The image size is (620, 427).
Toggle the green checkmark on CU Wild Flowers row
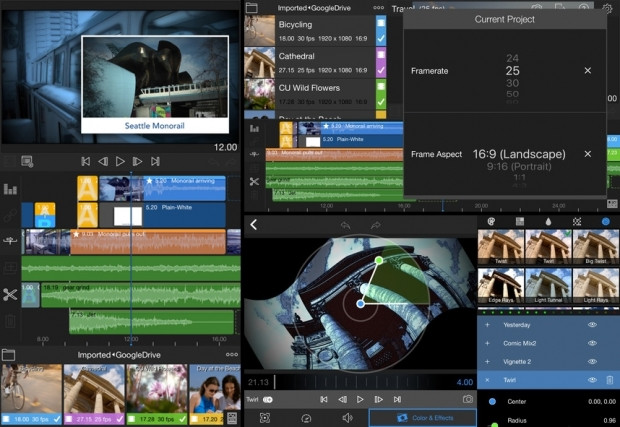pyautogui.click(x=381, y=102)
